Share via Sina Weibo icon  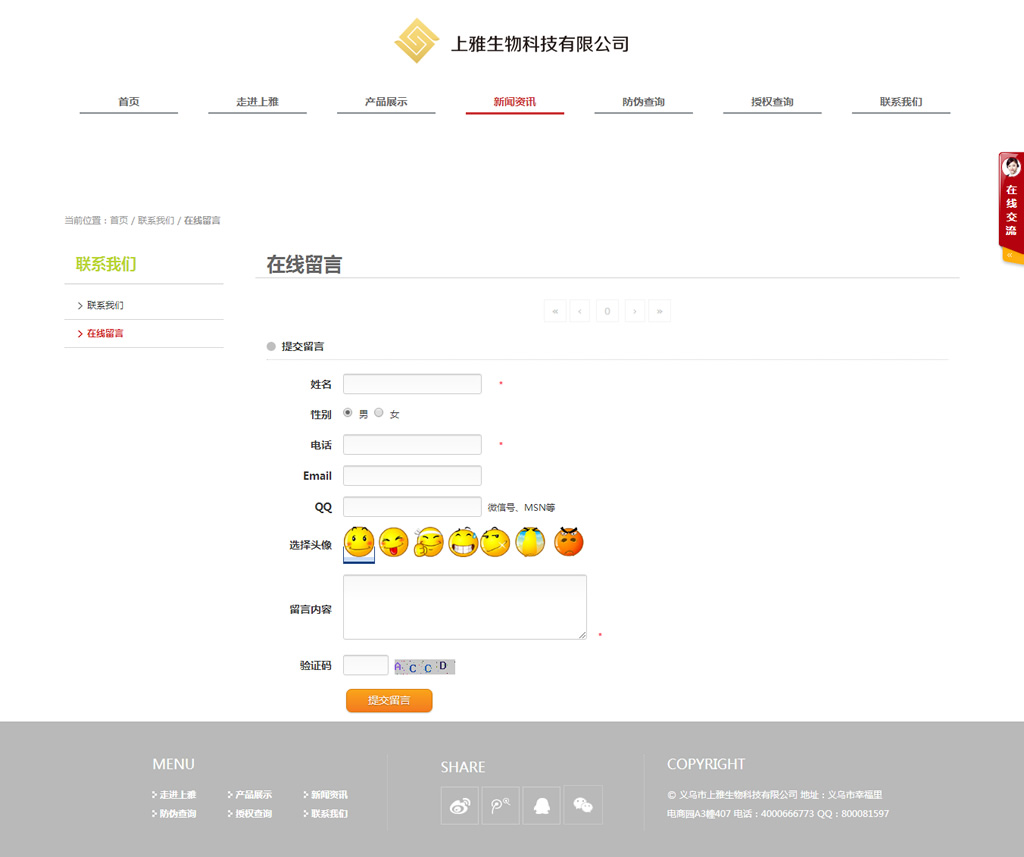[x=460, y=805]
